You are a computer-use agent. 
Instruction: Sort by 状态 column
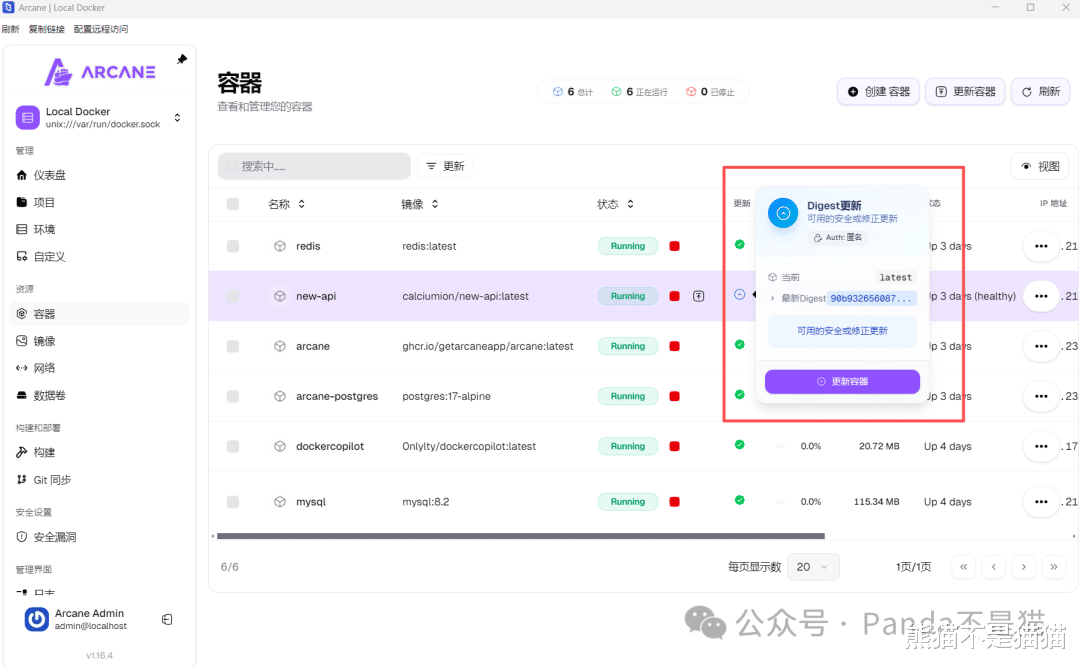[615, 204]
